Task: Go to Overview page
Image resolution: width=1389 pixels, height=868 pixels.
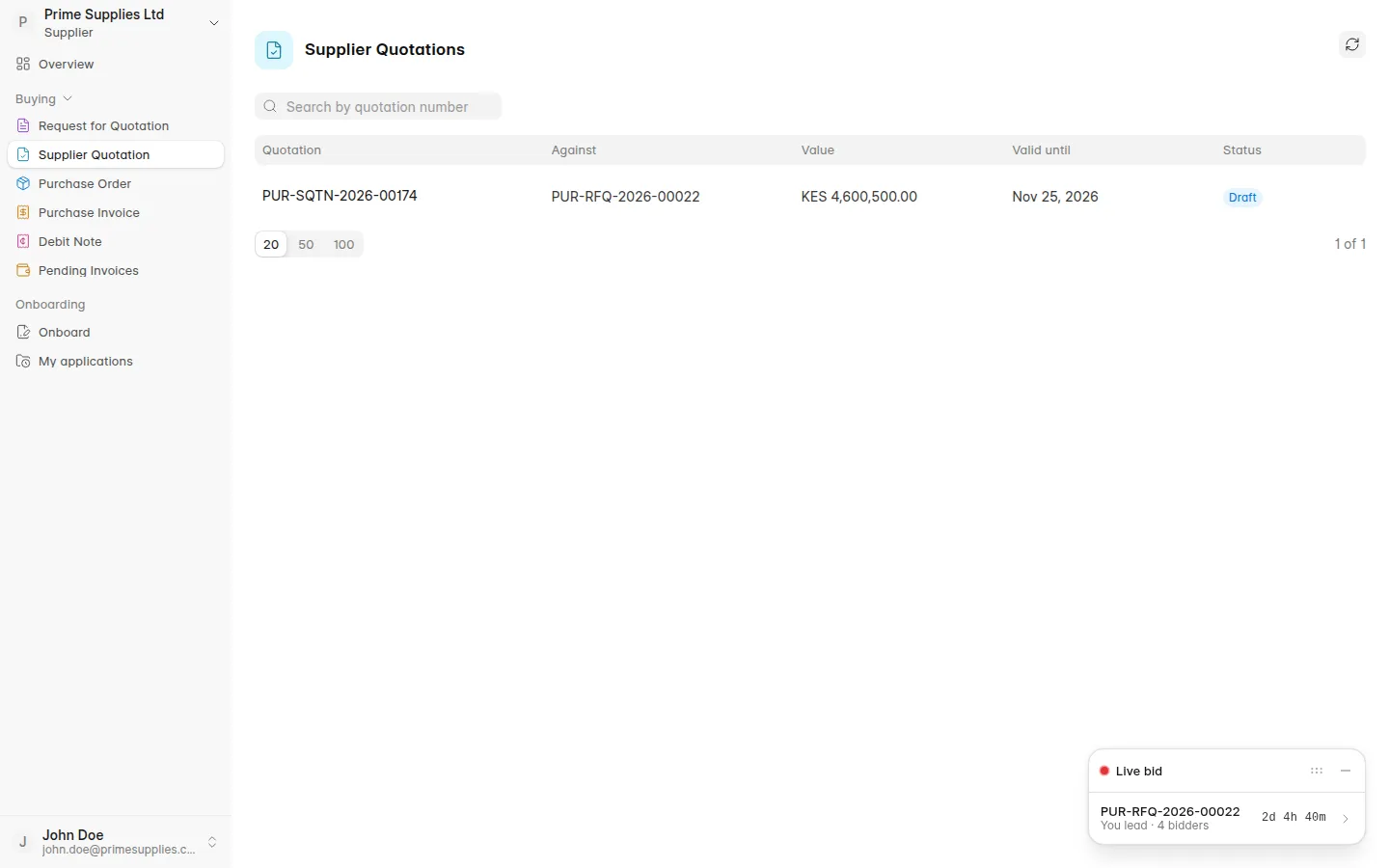Action: [x=116, y=65]
